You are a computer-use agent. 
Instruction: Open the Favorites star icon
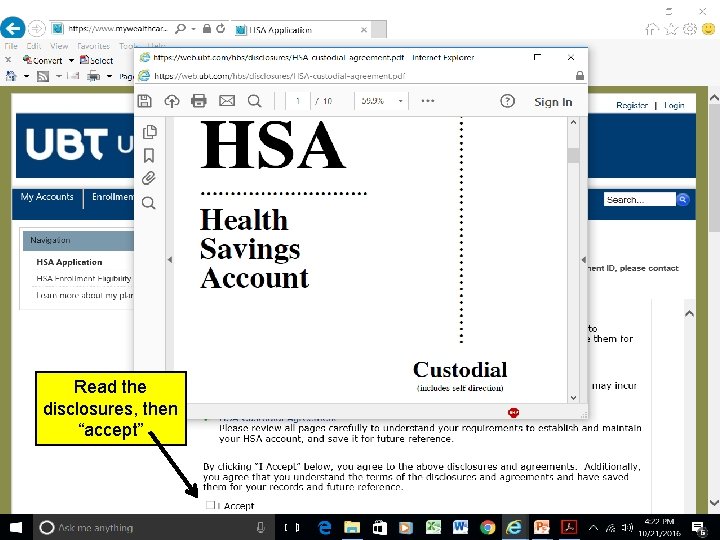coord(671,29)
